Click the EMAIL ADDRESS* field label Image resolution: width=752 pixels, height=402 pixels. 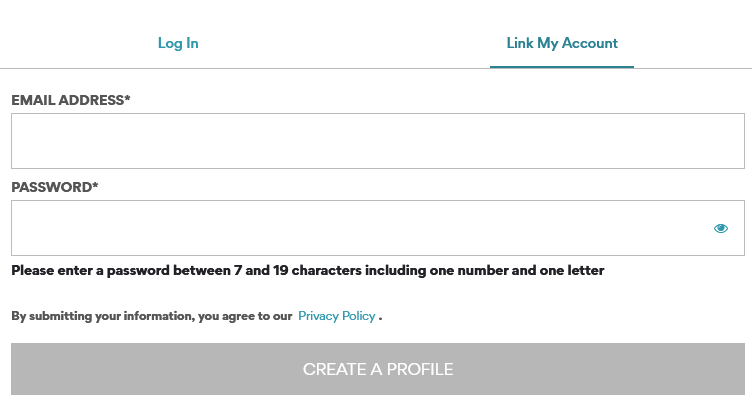pyautogui.click(x=71, y=100)
